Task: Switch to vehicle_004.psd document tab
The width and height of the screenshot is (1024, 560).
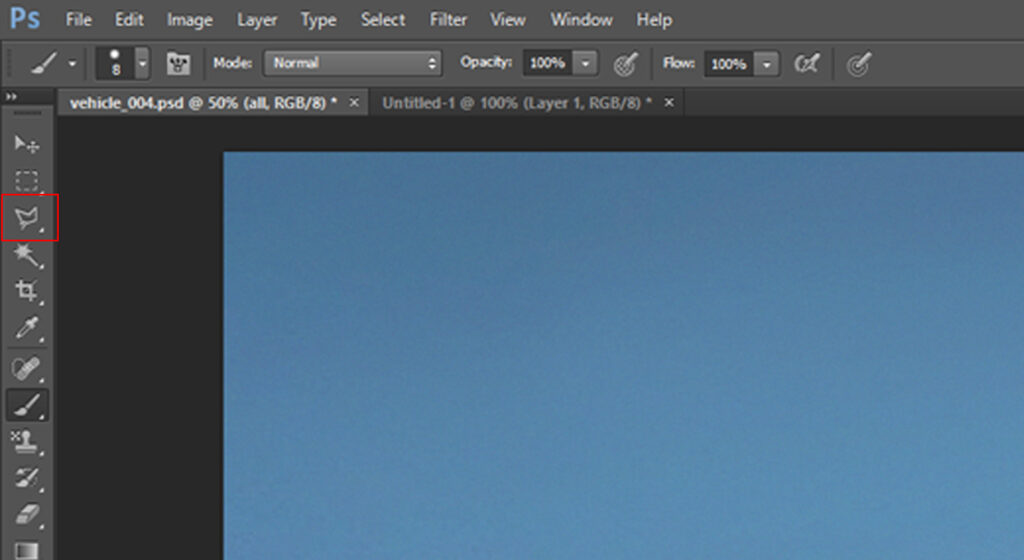Action: click(x=203, y=102)
